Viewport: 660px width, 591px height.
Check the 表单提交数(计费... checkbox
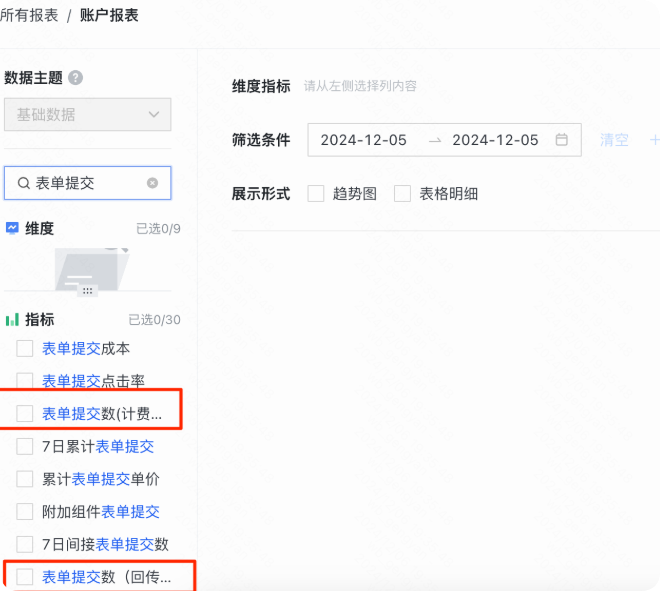[x=25, y=413]
